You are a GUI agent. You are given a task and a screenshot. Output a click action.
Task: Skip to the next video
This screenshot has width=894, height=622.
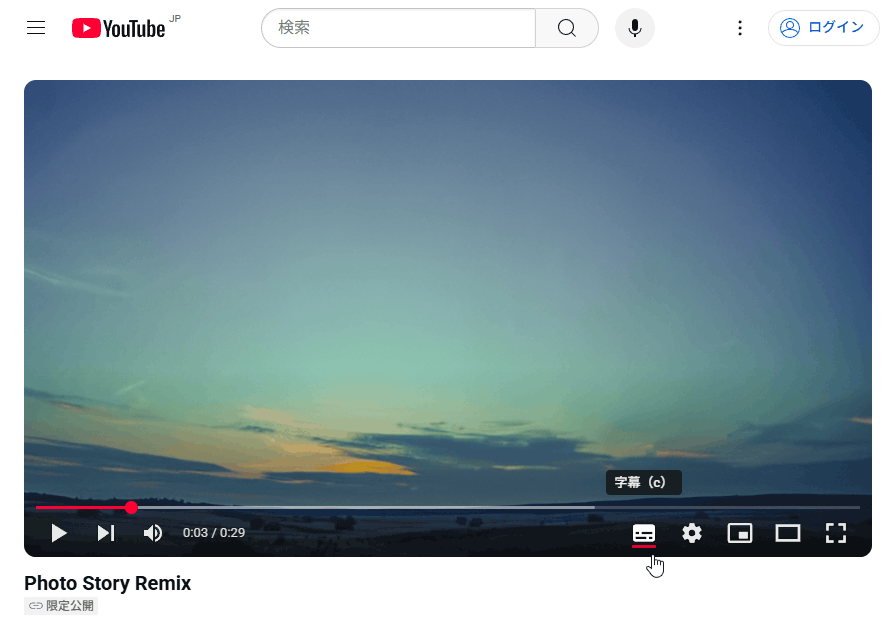[106, 533]
